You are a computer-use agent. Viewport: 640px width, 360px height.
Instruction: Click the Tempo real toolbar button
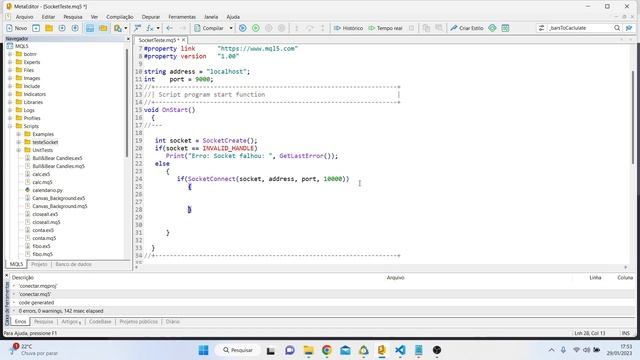385,28
